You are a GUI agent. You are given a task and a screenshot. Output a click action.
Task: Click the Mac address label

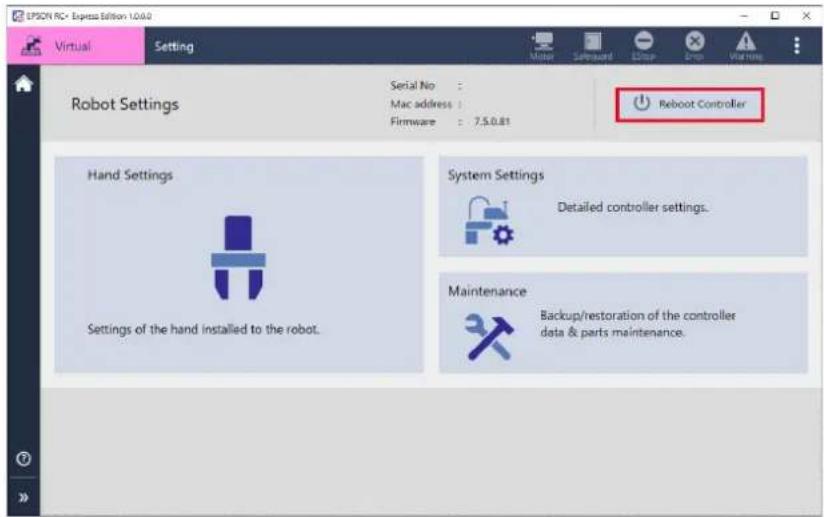pyautogui.click(x=421, y=104)
